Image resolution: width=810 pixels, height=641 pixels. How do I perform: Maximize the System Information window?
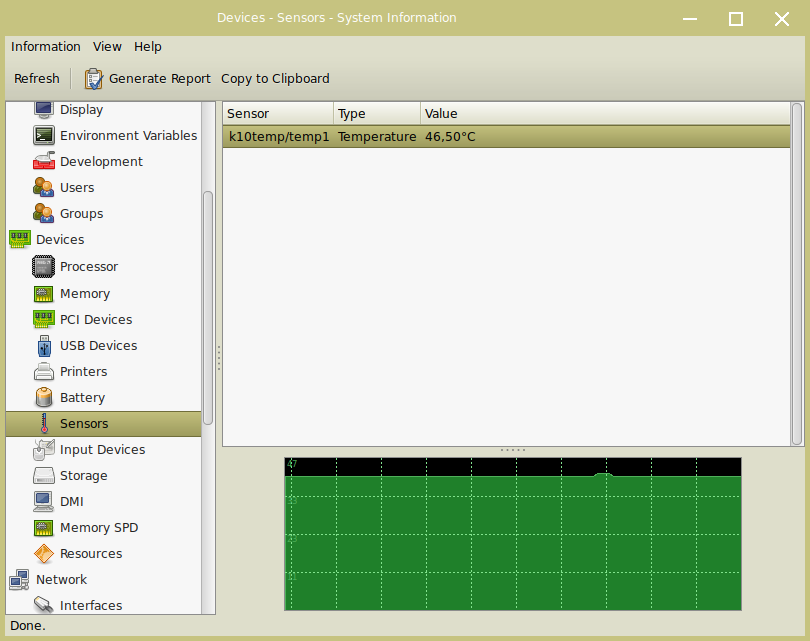(x=736, y=19)
